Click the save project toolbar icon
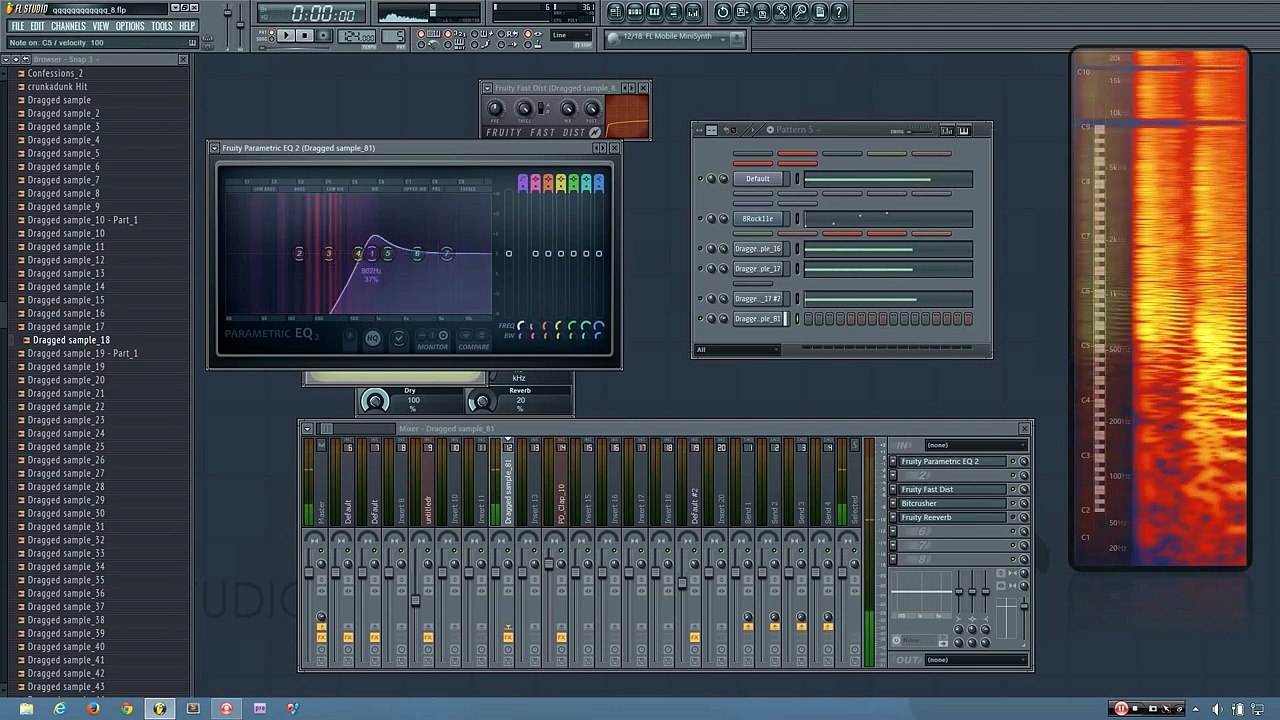 click(743, 12)
